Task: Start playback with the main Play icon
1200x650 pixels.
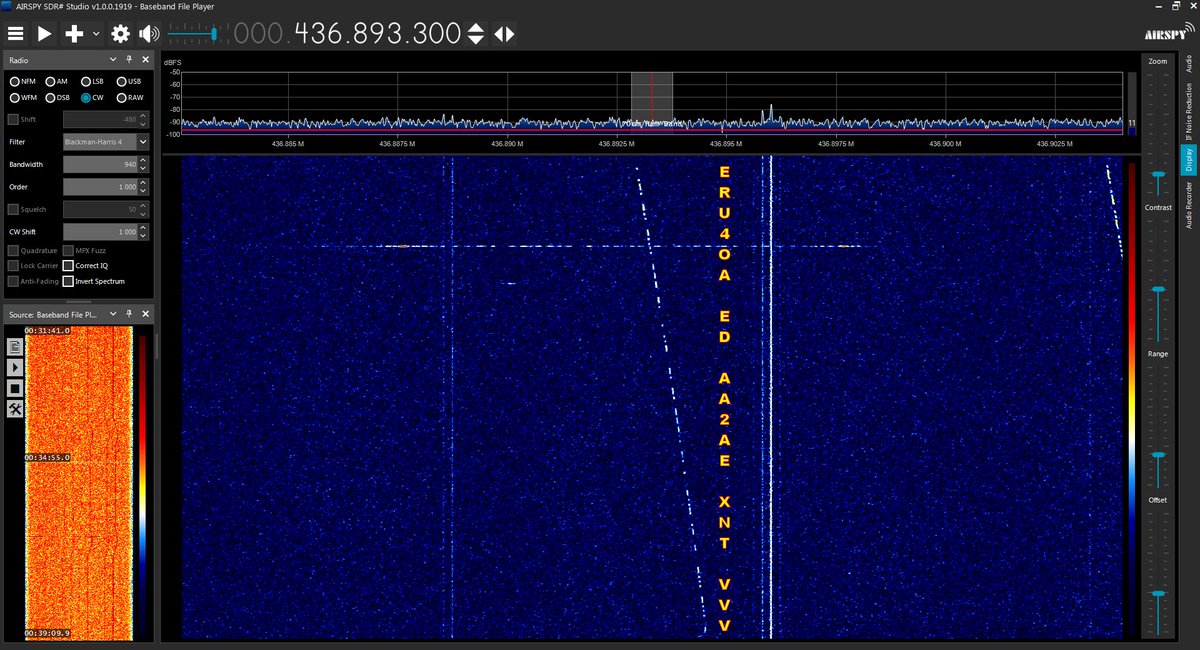Action: coord(44,33)
